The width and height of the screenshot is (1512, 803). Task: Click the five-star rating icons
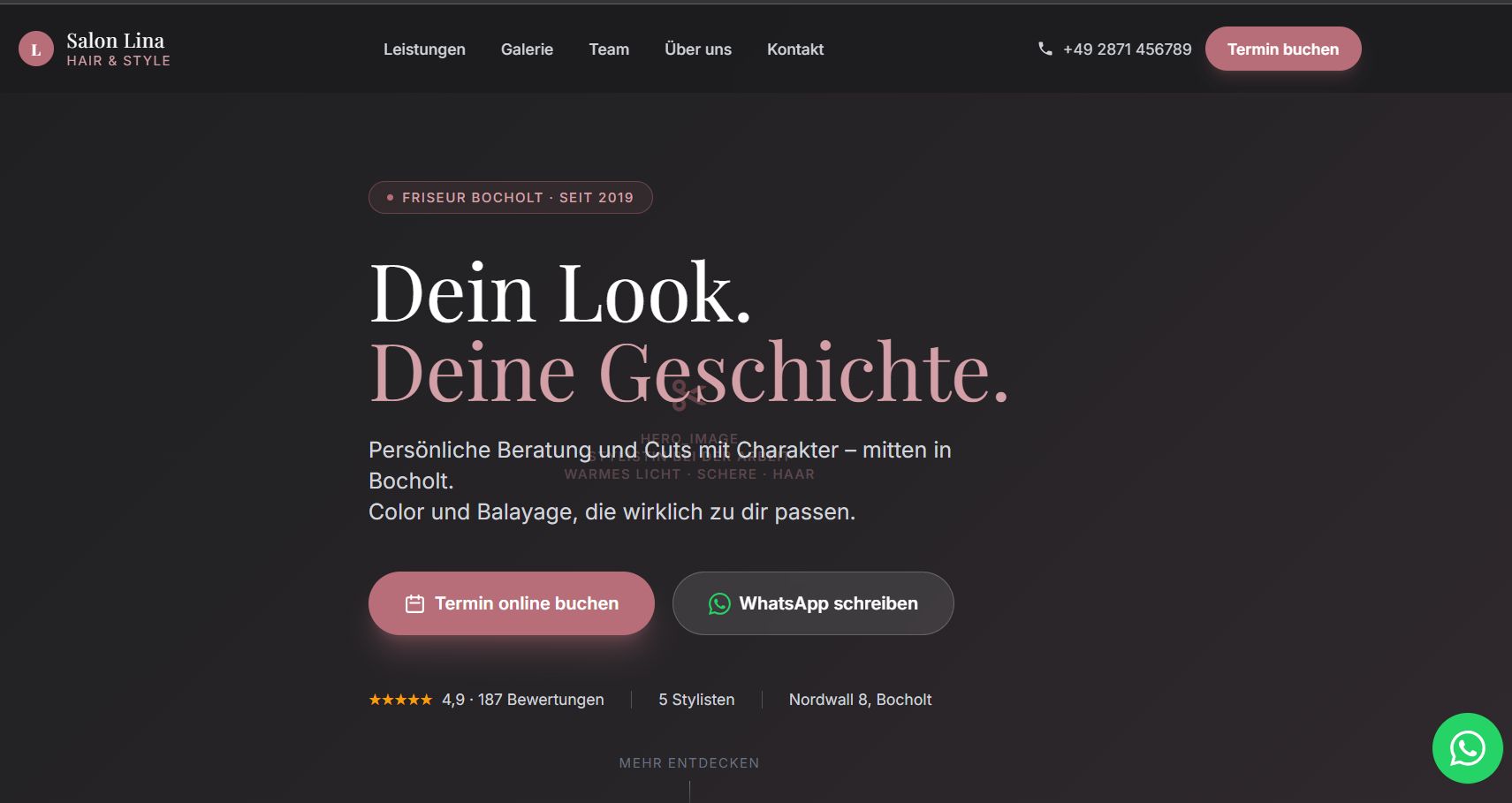(400, 700)
